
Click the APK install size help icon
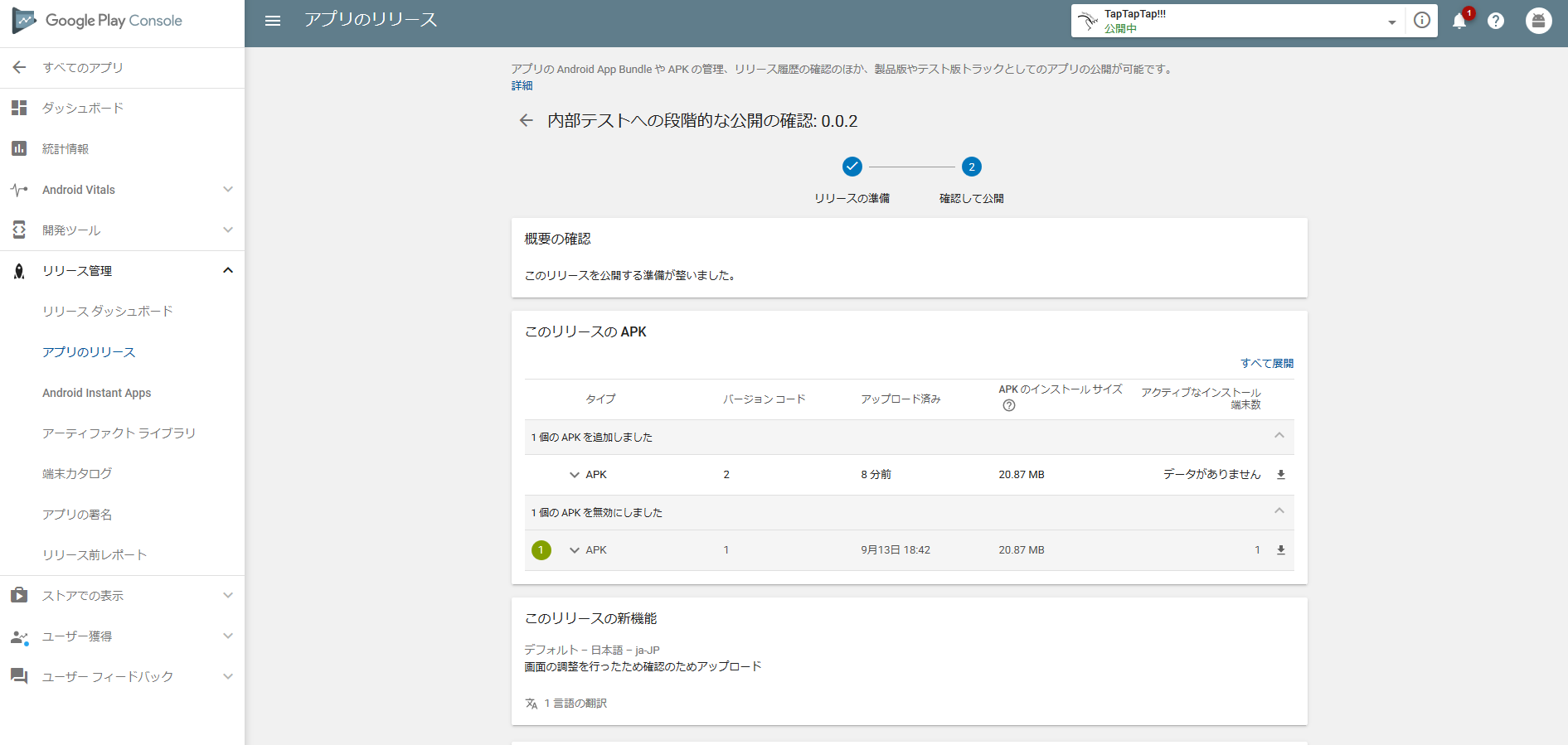[1009, 405]
